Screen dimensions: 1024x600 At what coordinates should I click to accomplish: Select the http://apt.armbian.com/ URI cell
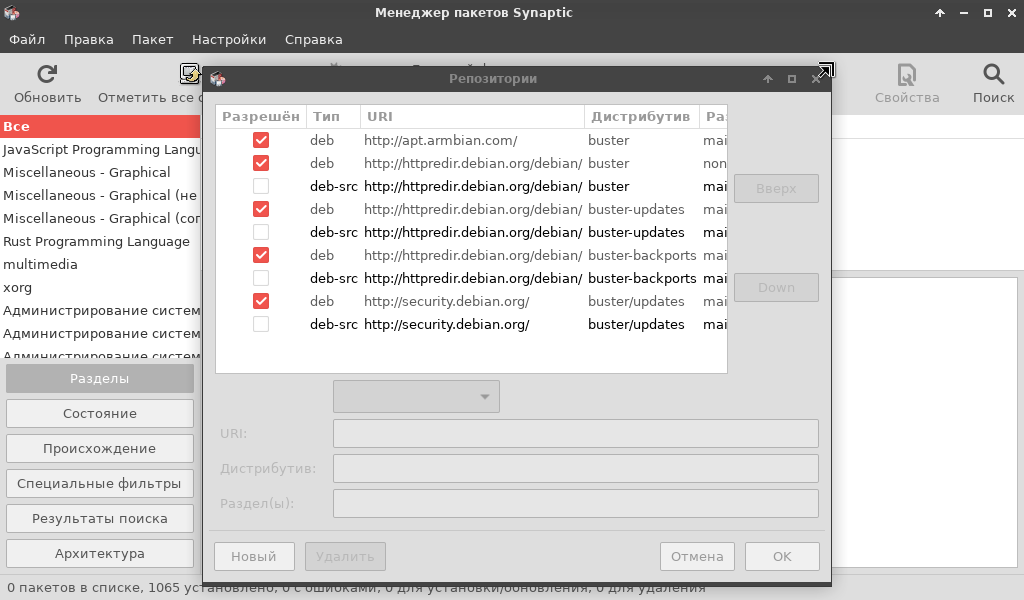(x=441, y=140)
